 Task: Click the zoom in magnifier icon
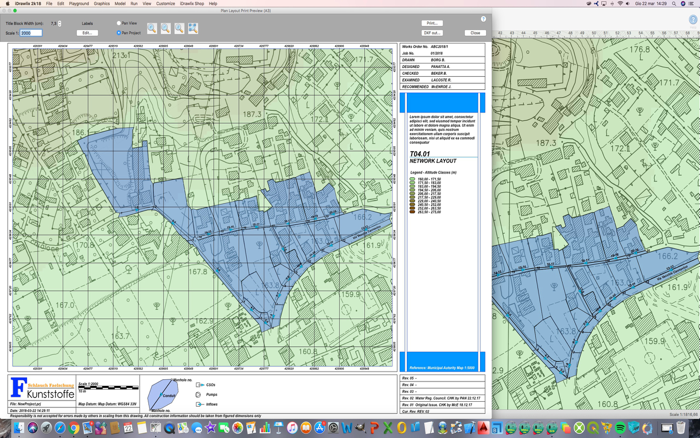click(x=152, y=29)
